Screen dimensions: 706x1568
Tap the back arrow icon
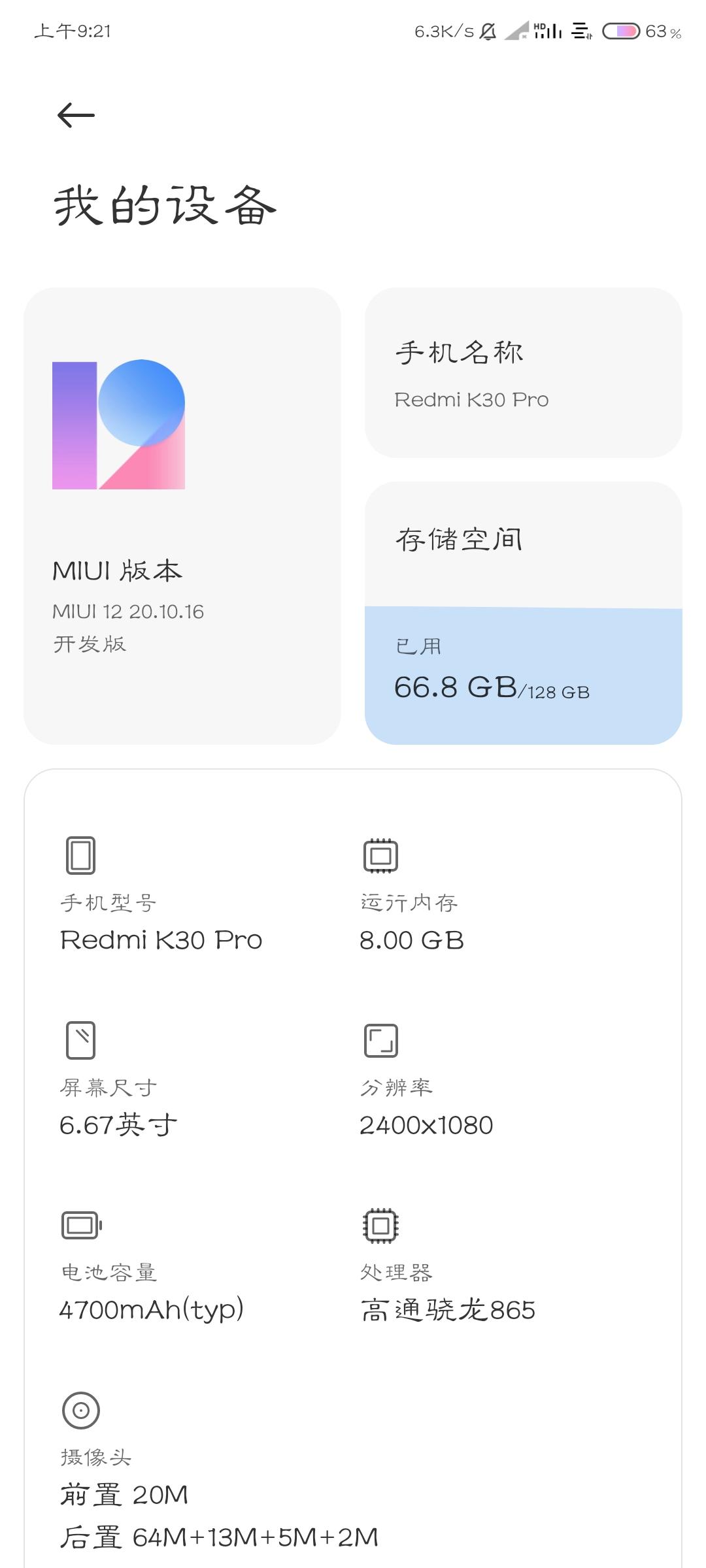pyautogui.click(x=76, y=116)
